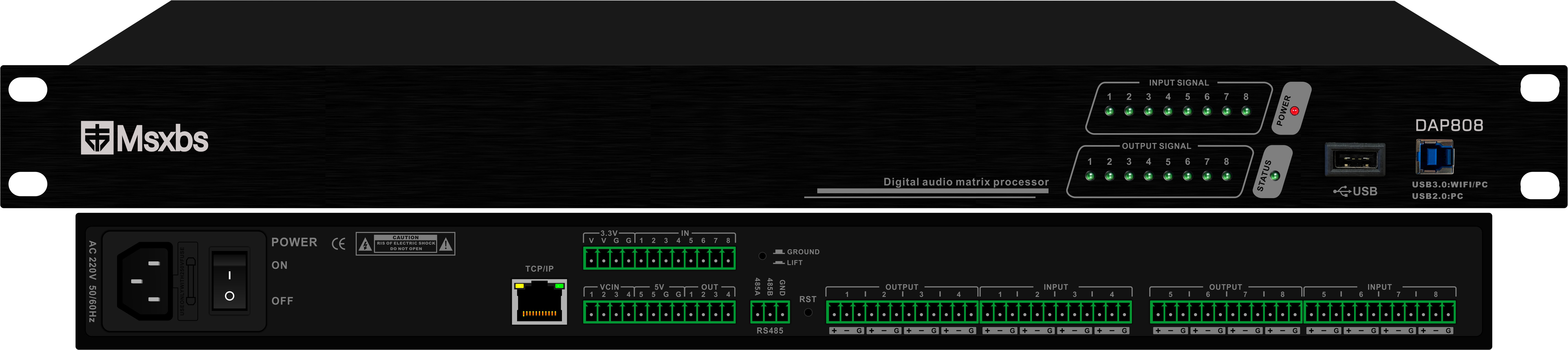This screenshot has height=350, width=1568.
Task: Click the TCP/IP Ethernet RJ45 port
Action: [x=539, y=301]
